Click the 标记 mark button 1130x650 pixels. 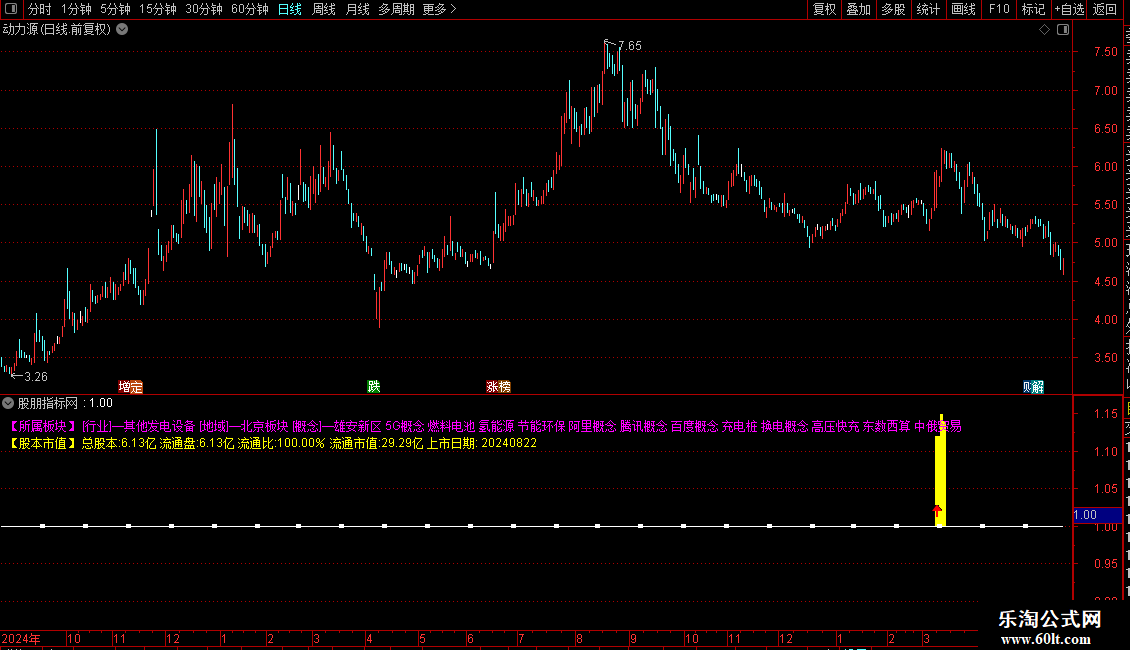1033,9
